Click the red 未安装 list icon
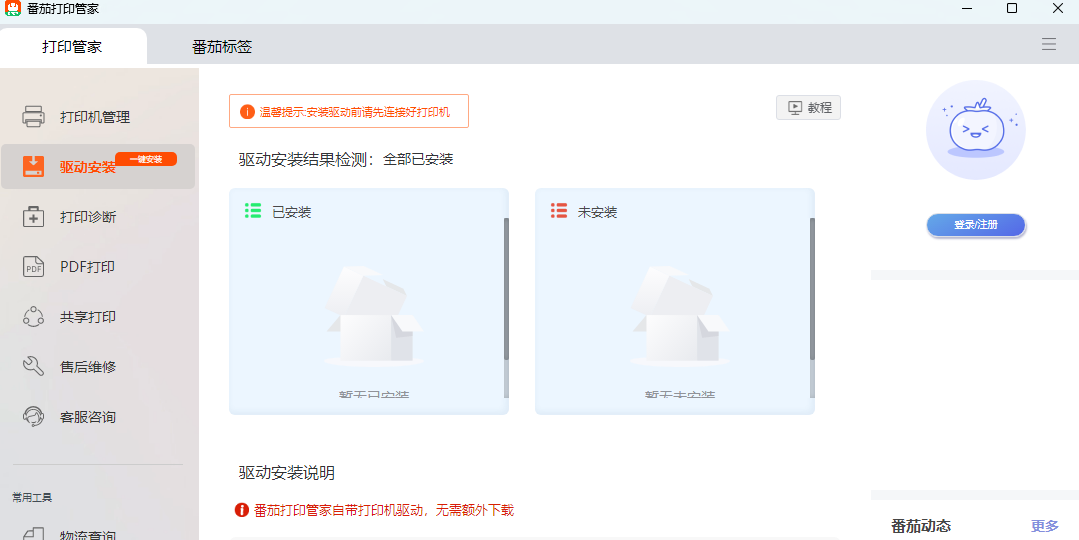This screenshot has height=540, width=1079. coord(559,210)
